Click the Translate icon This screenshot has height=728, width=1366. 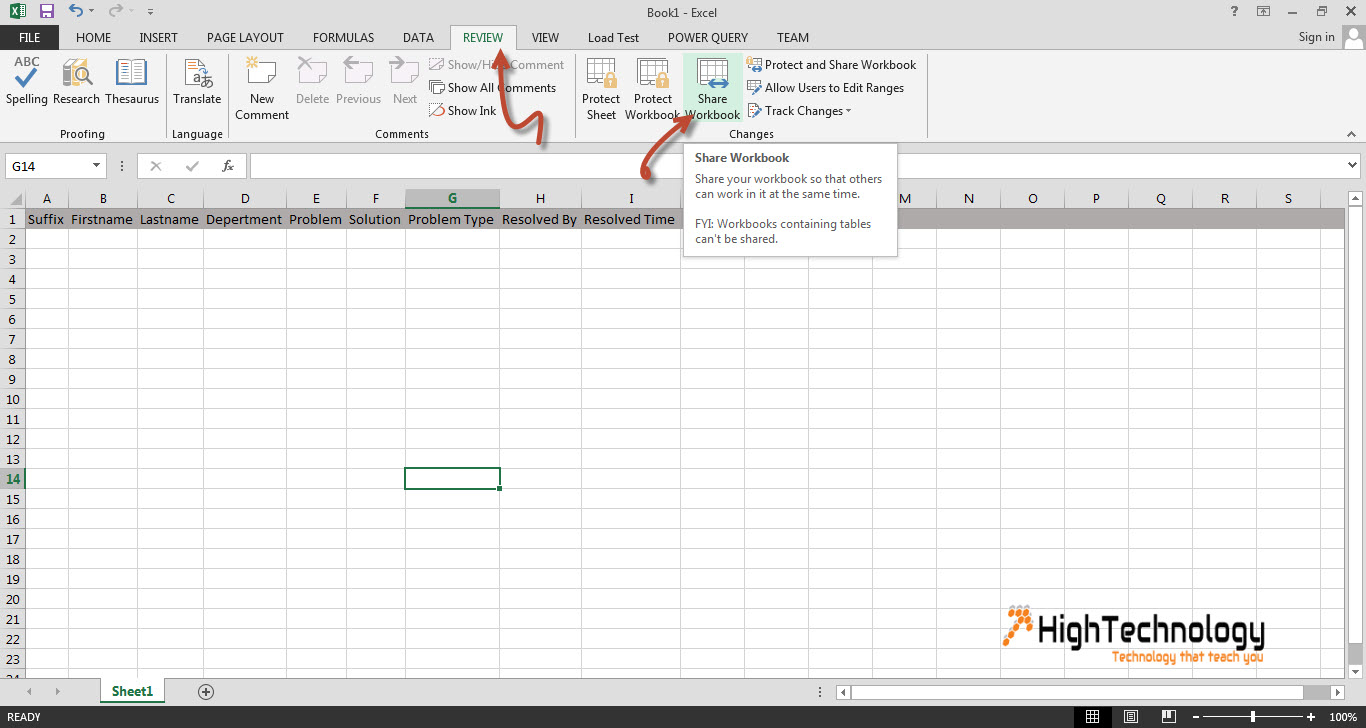click(197, 81)
